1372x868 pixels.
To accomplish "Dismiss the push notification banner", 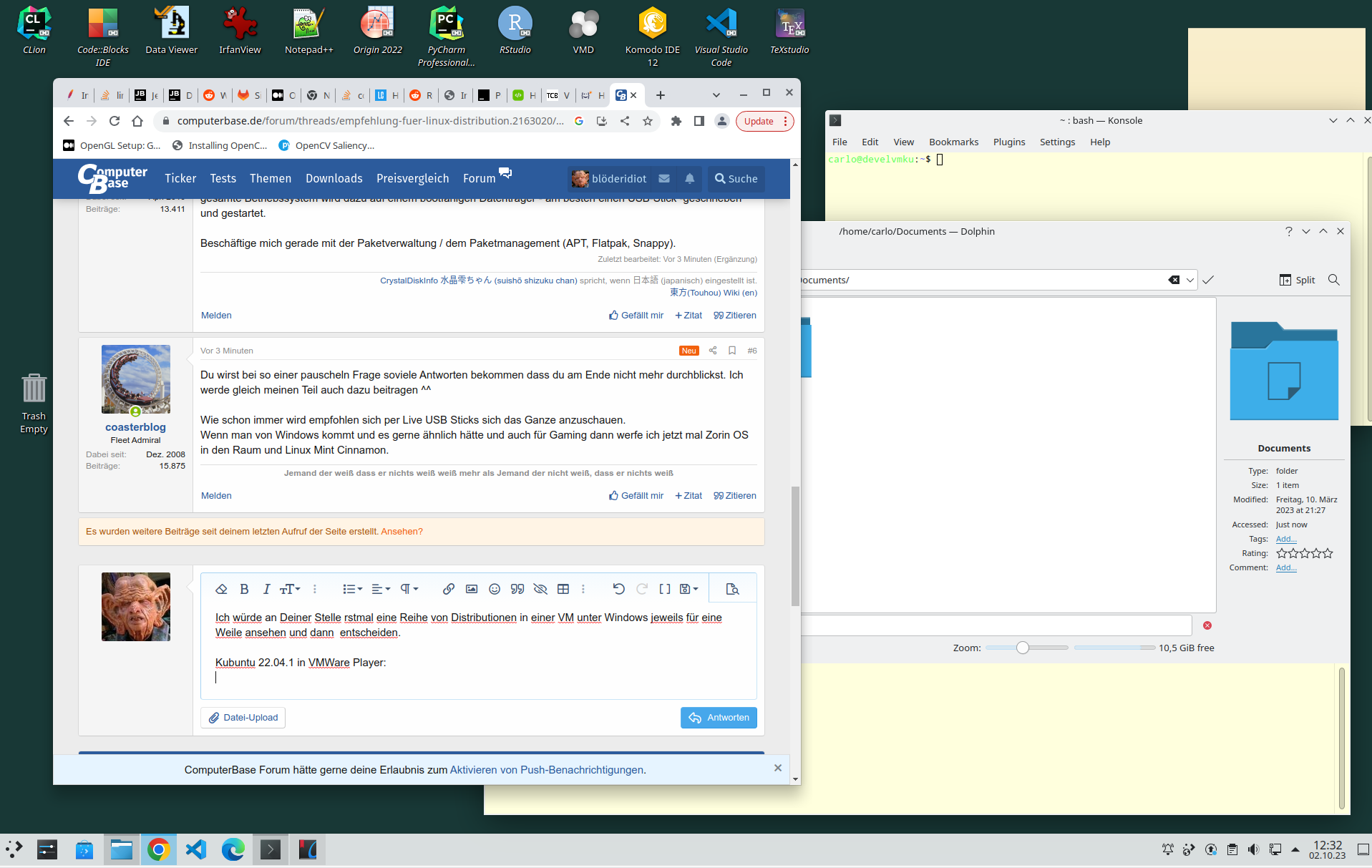I will 778,768.
